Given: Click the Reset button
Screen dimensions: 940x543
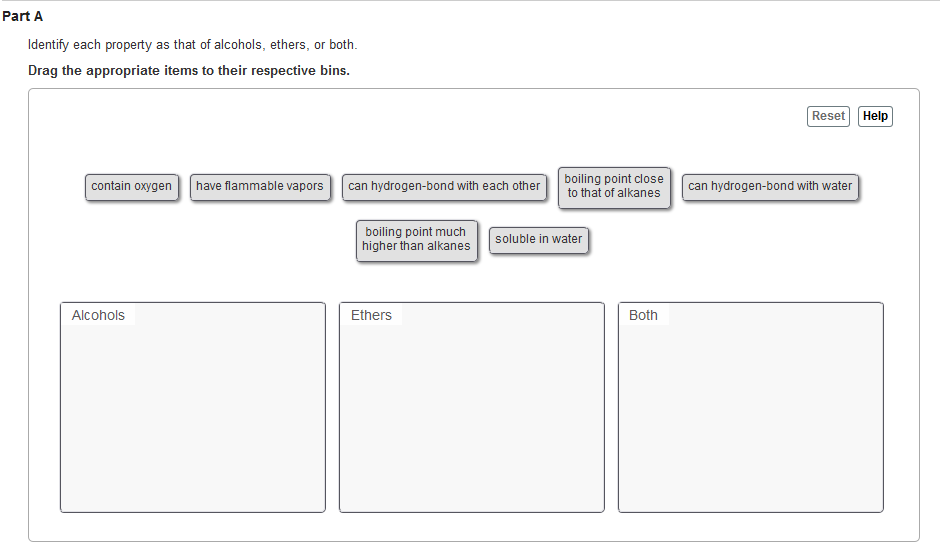Looking at the screenshot, I should coord(828,116).
